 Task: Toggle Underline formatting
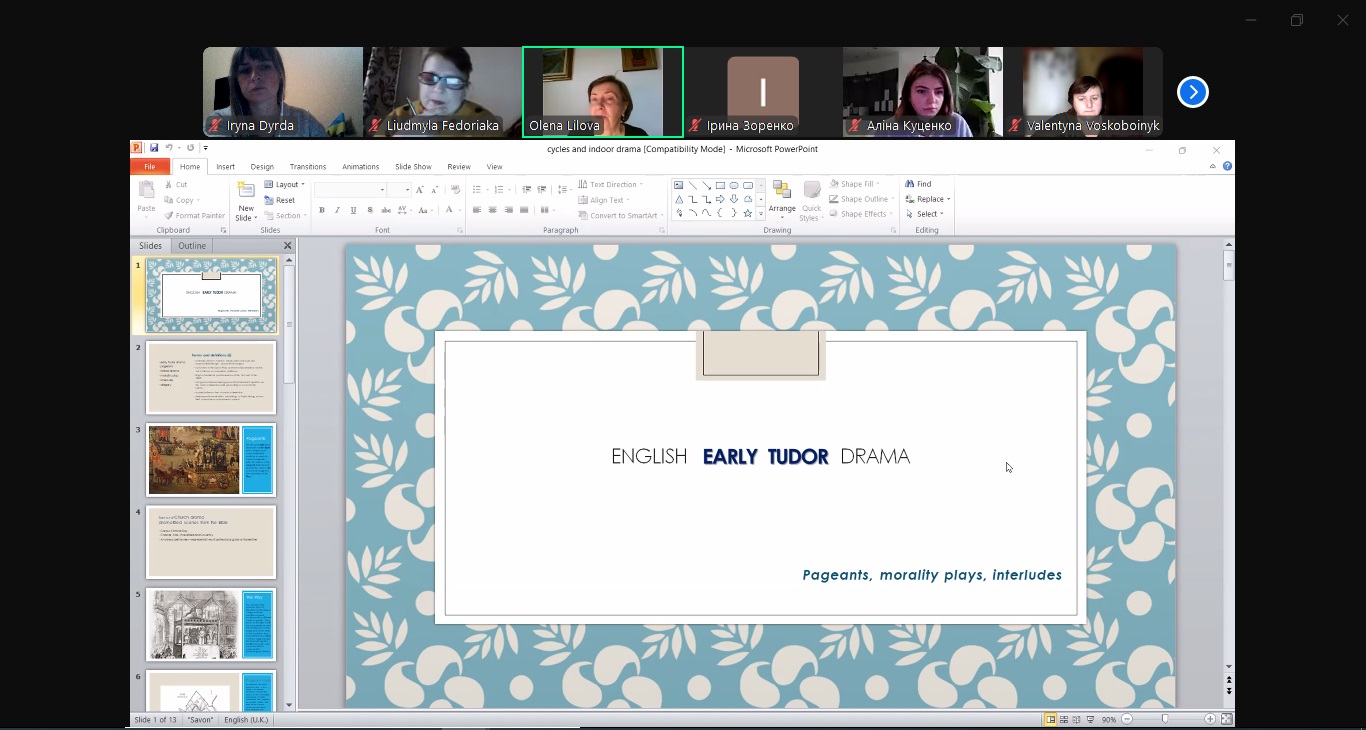pyautogui.click(x=353, y=210)
